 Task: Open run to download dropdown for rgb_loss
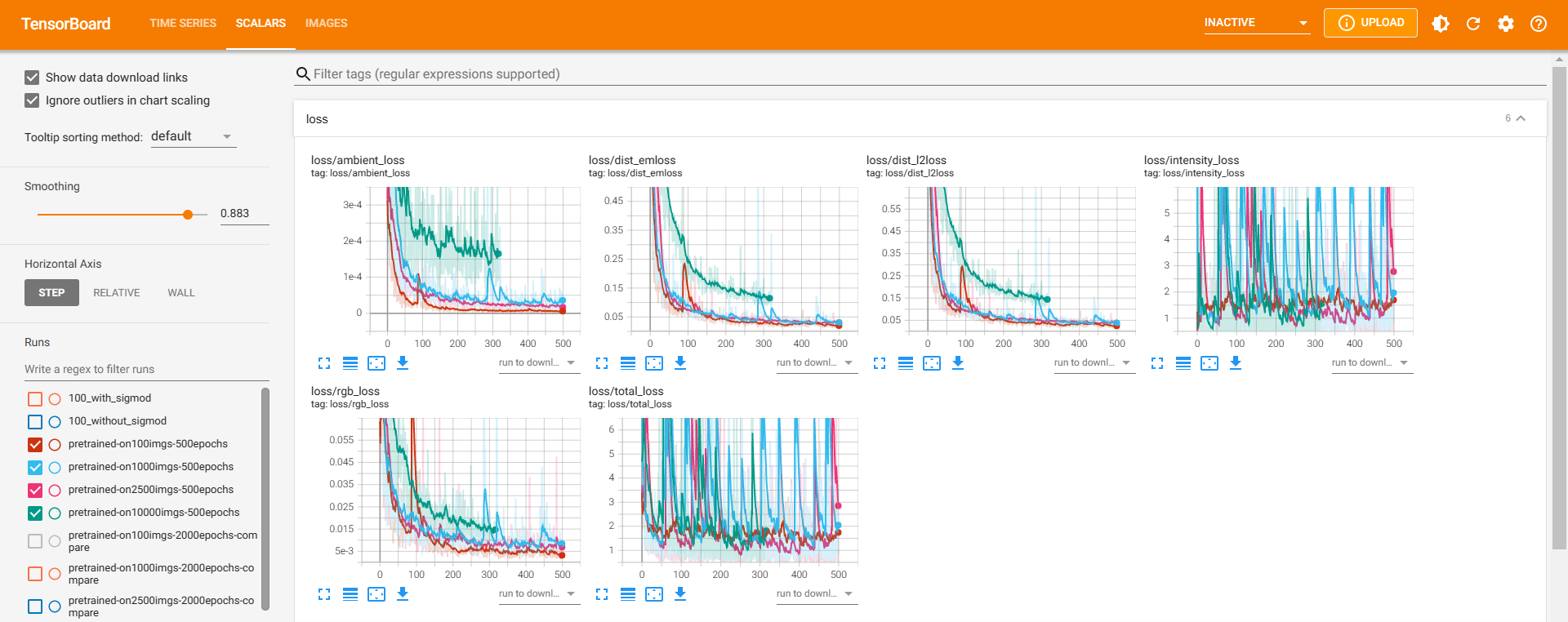click(x=539, y=594)
